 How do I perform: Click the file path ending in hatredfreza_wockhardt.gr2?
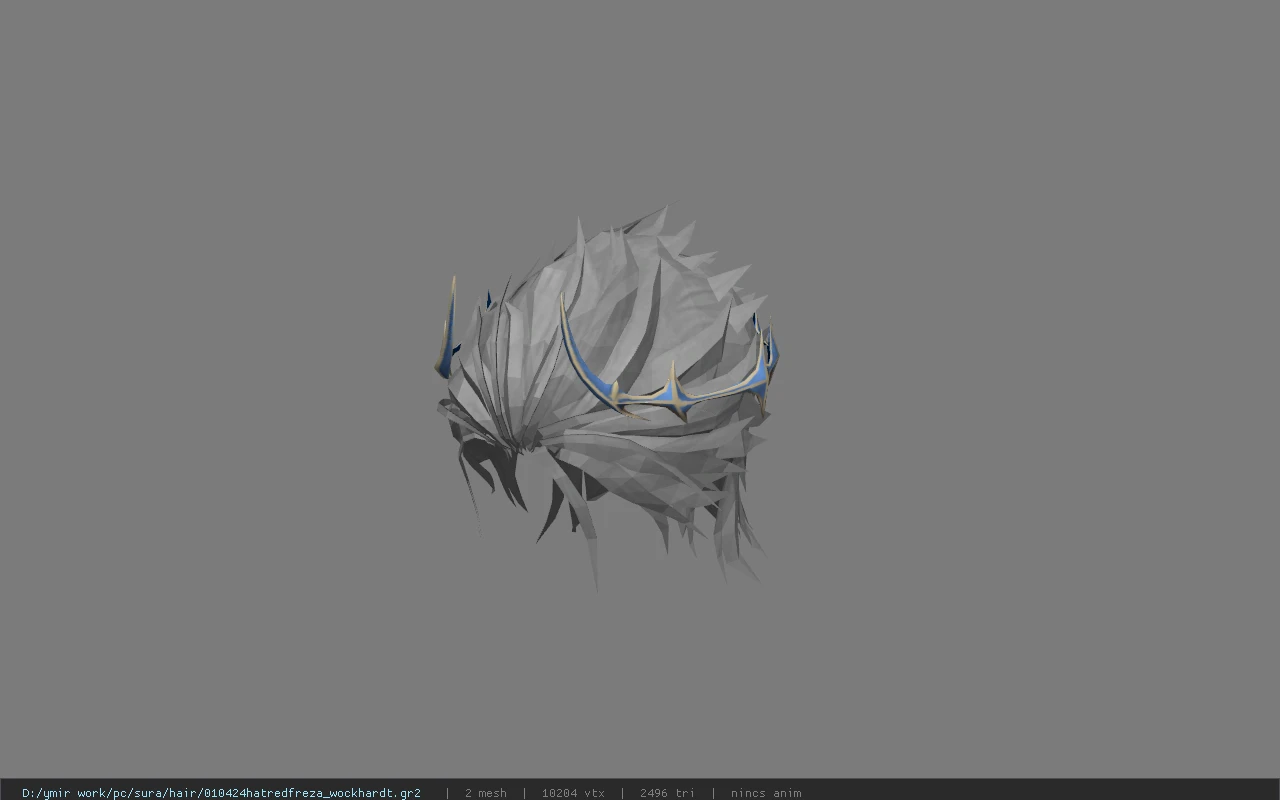pyautogui.click(x=221, y=793)
